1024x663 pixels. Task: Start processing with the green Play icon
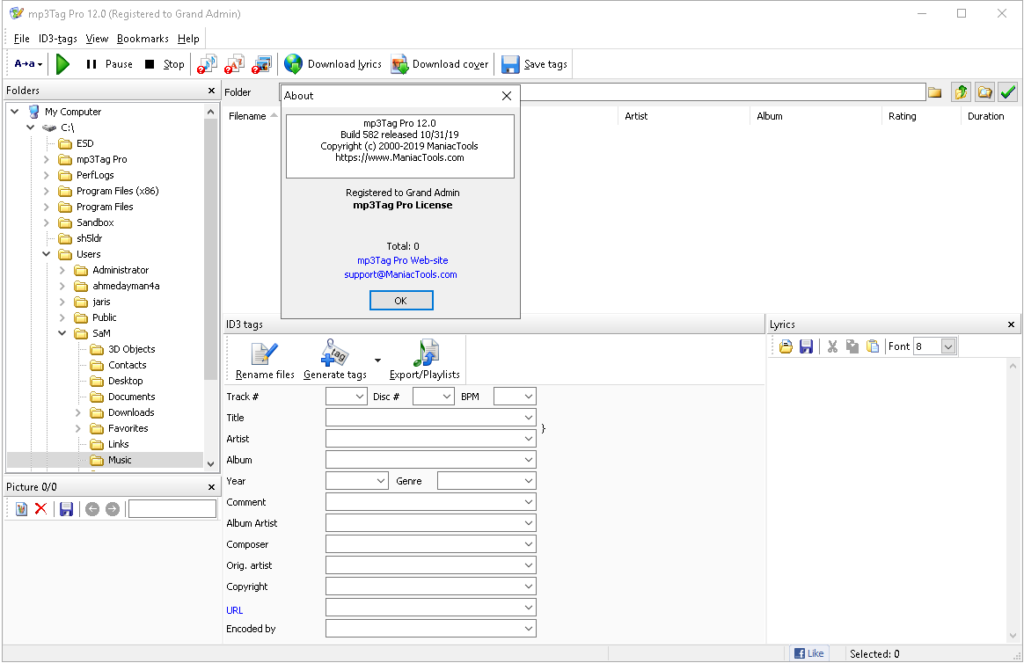62,63
